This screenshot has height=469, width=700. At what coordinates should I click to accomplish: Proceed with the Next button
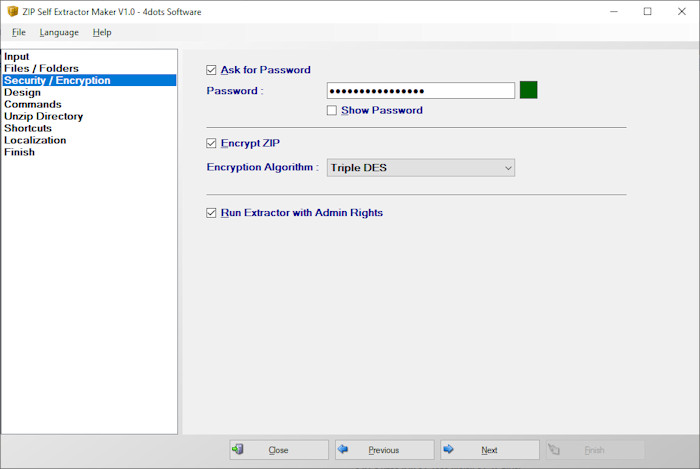pos(490,450)
